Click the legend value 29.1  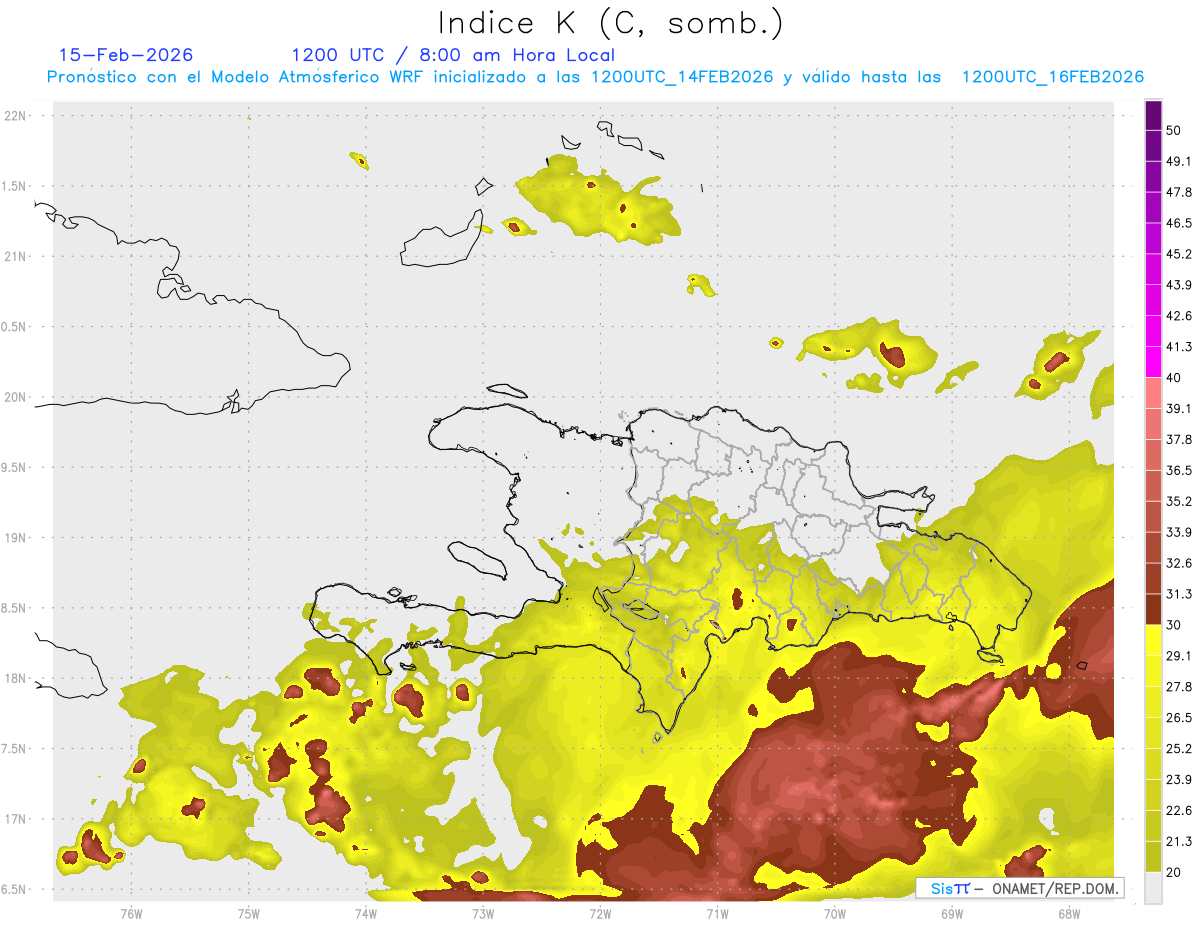click(1179, 656)
